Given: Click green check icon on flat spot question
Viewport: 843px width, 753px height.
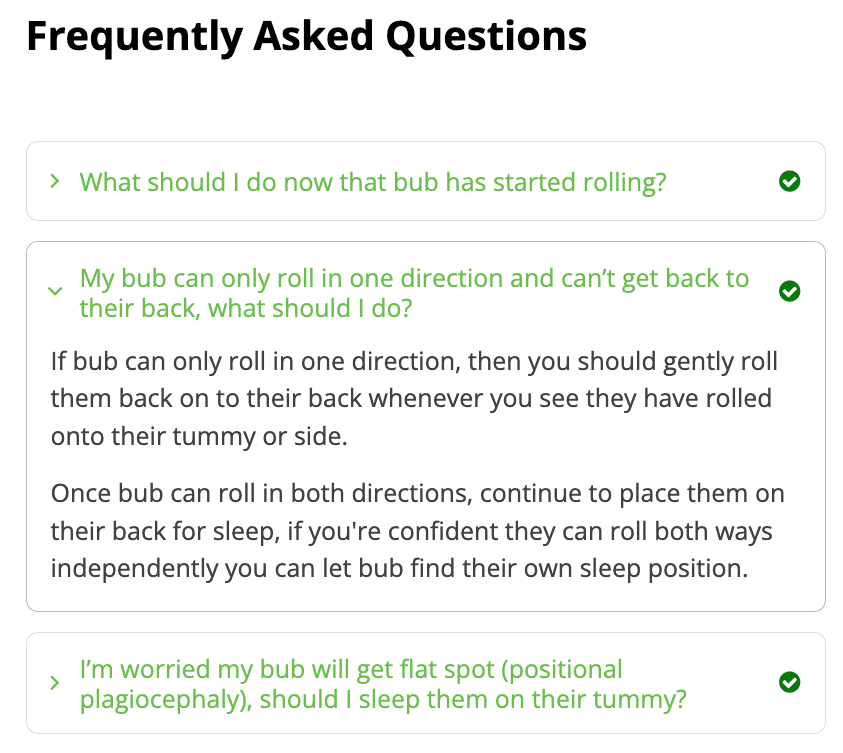Looking at the screenshot, I should coord(789,682).
